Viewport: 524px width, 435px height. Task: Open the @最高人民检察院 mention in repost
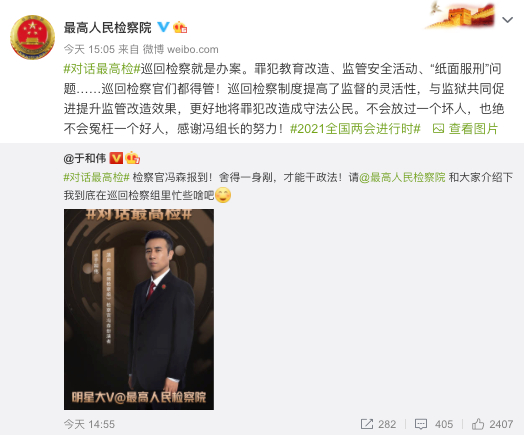pyautogui.click(x=402, y=177)
